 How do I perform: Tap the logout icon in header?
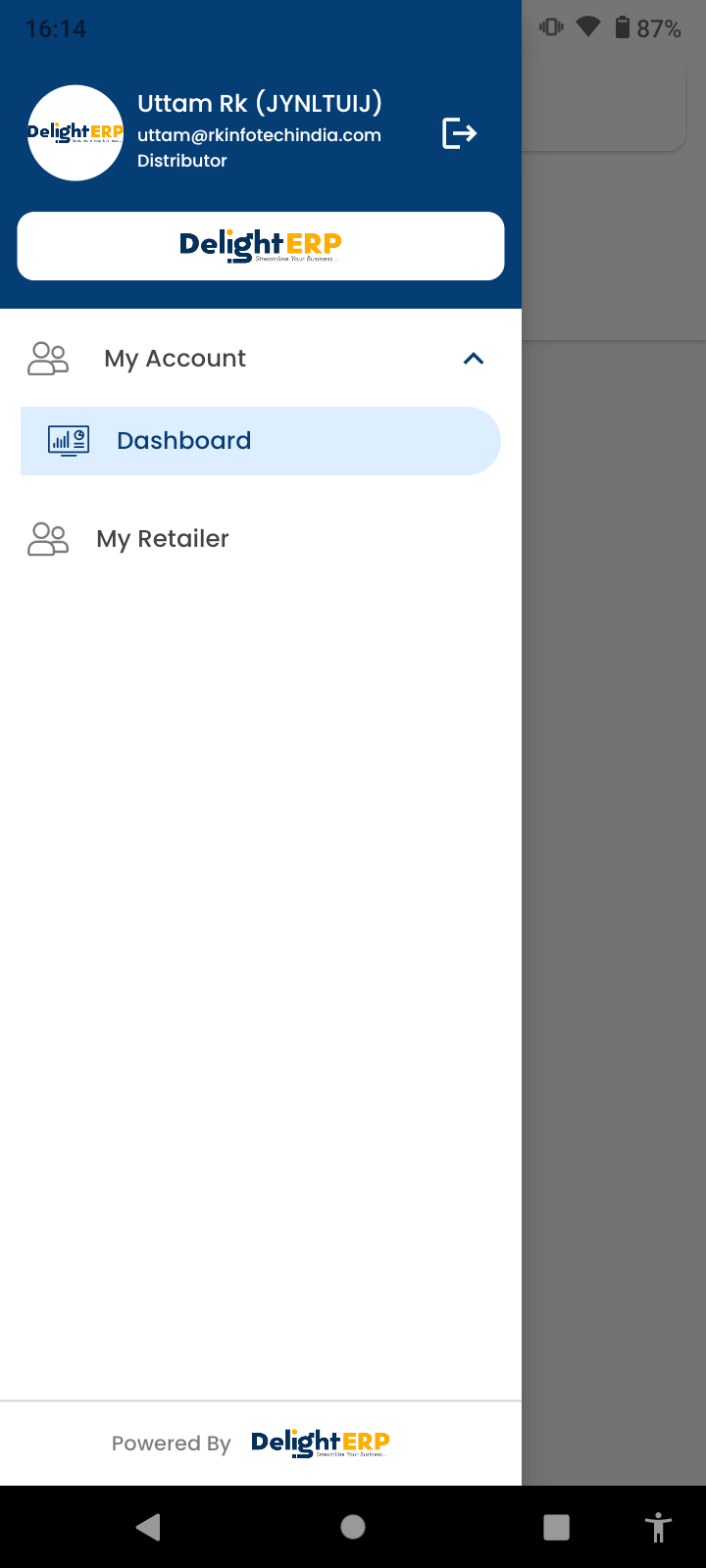(x=459, y=132)
